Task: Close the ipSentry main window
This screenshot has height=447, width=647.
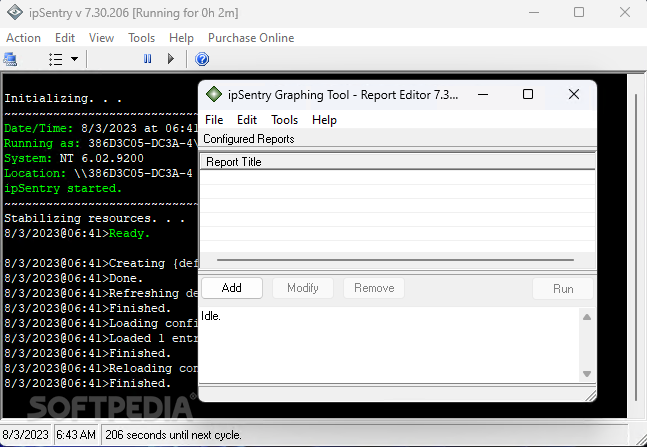Action: 625,12
